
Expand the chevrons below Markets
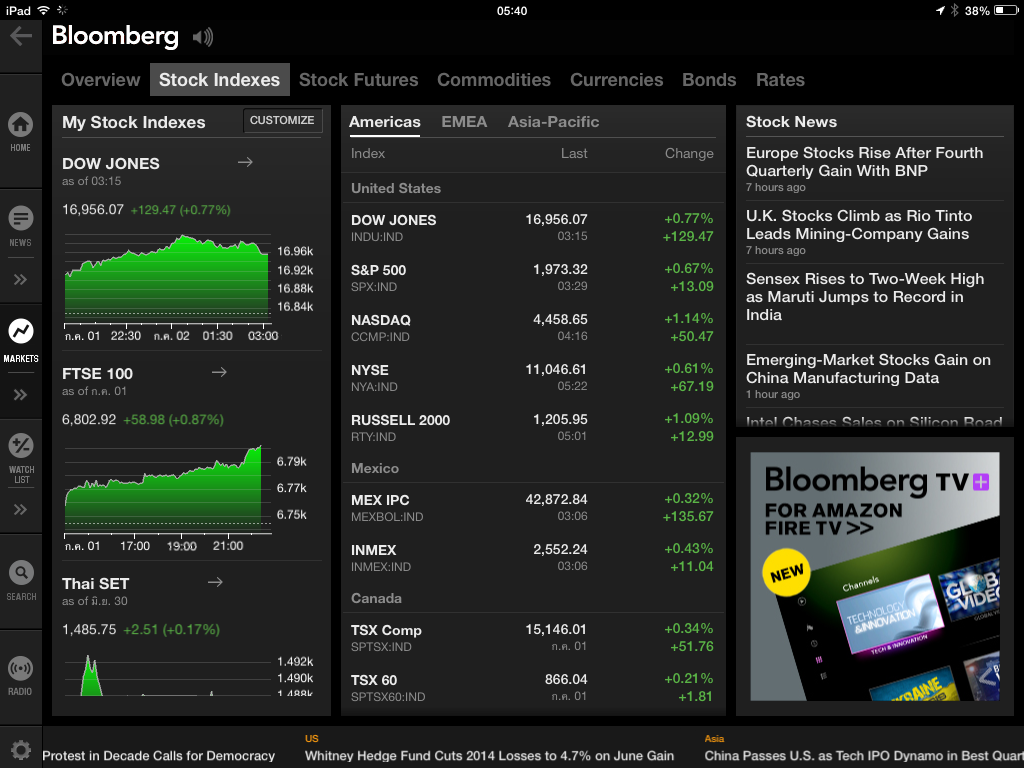pyautogui.click(x=20, y=394)
